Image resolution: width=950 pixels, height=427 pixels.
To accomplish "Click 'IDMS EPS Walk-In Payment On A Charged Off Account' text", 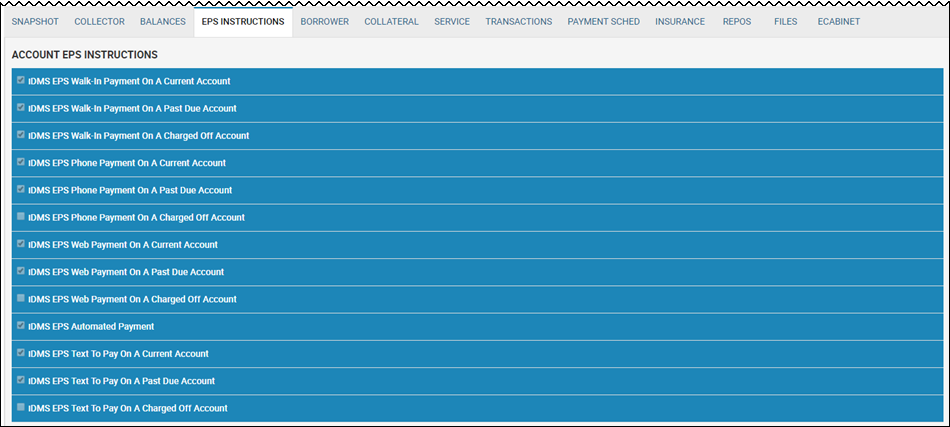I will coord(139,136).
